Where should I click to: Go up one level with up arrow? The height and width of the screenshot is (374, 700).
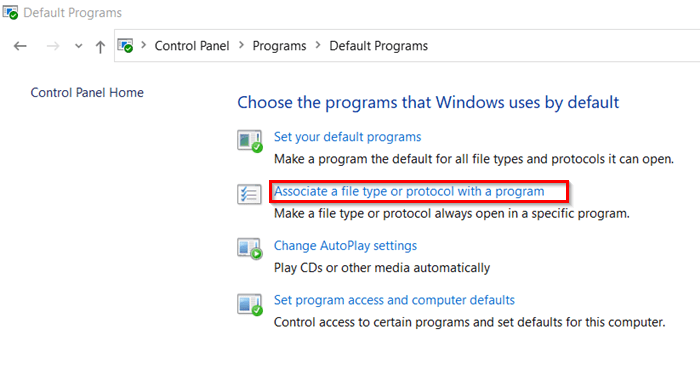100,46
